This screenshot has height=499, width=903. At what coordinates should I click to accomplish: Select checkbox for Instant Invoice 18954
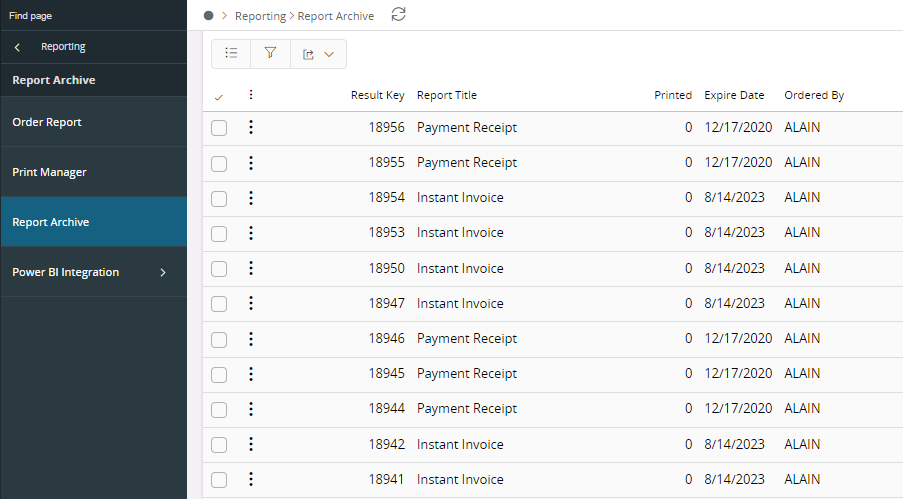pos(219,198)
